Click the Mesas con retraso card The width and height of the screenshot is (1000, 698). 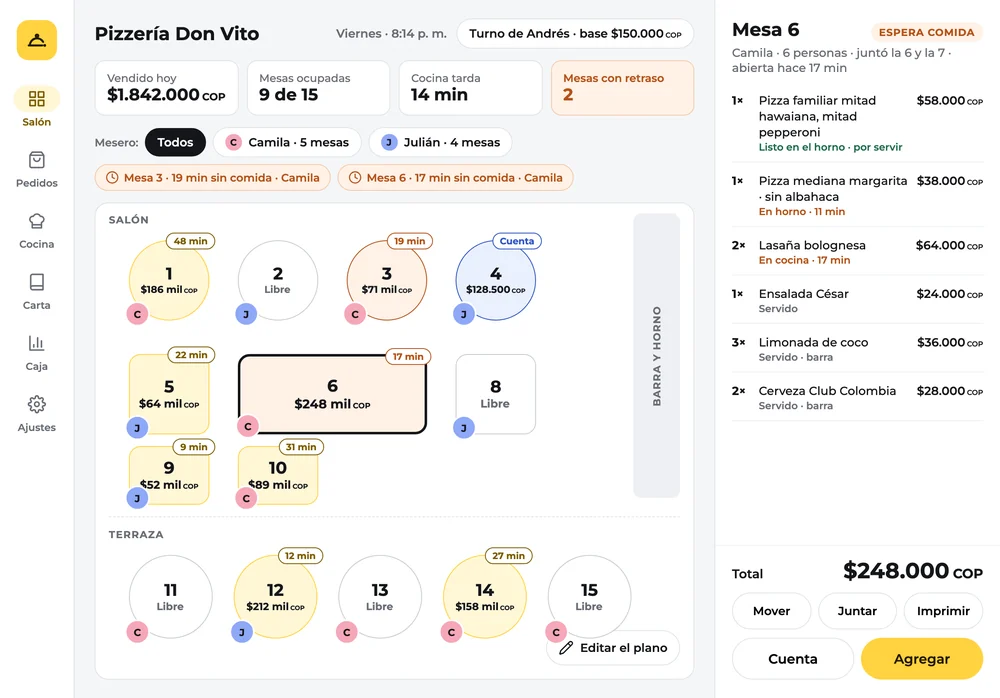[x=622, y=88]
